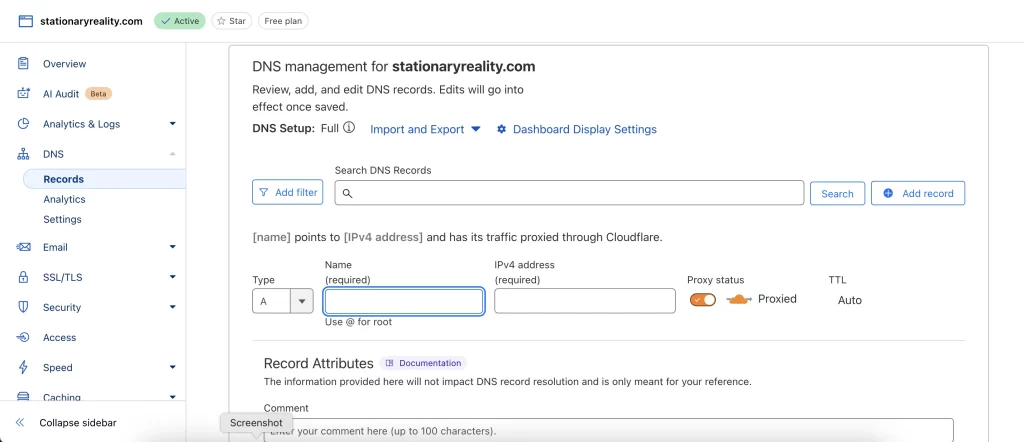Click the plus icon on Add record

coord(888,193)
